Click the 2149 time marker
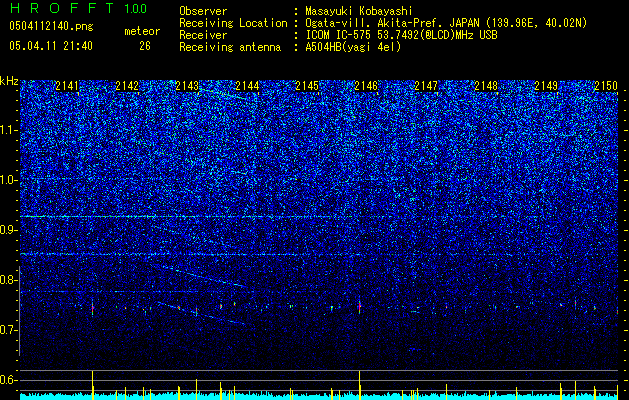The image size is (629, 400). coord(546,85)
